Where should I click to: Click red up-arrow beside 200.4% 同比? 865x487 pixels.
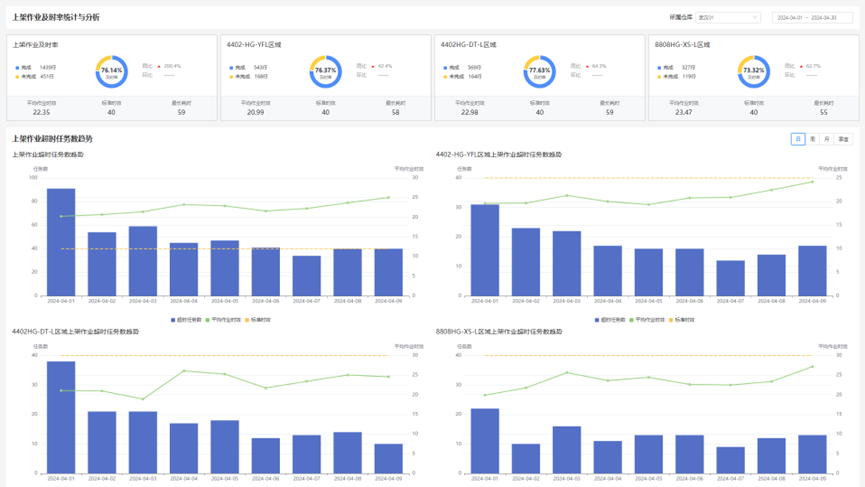point(158,66)
